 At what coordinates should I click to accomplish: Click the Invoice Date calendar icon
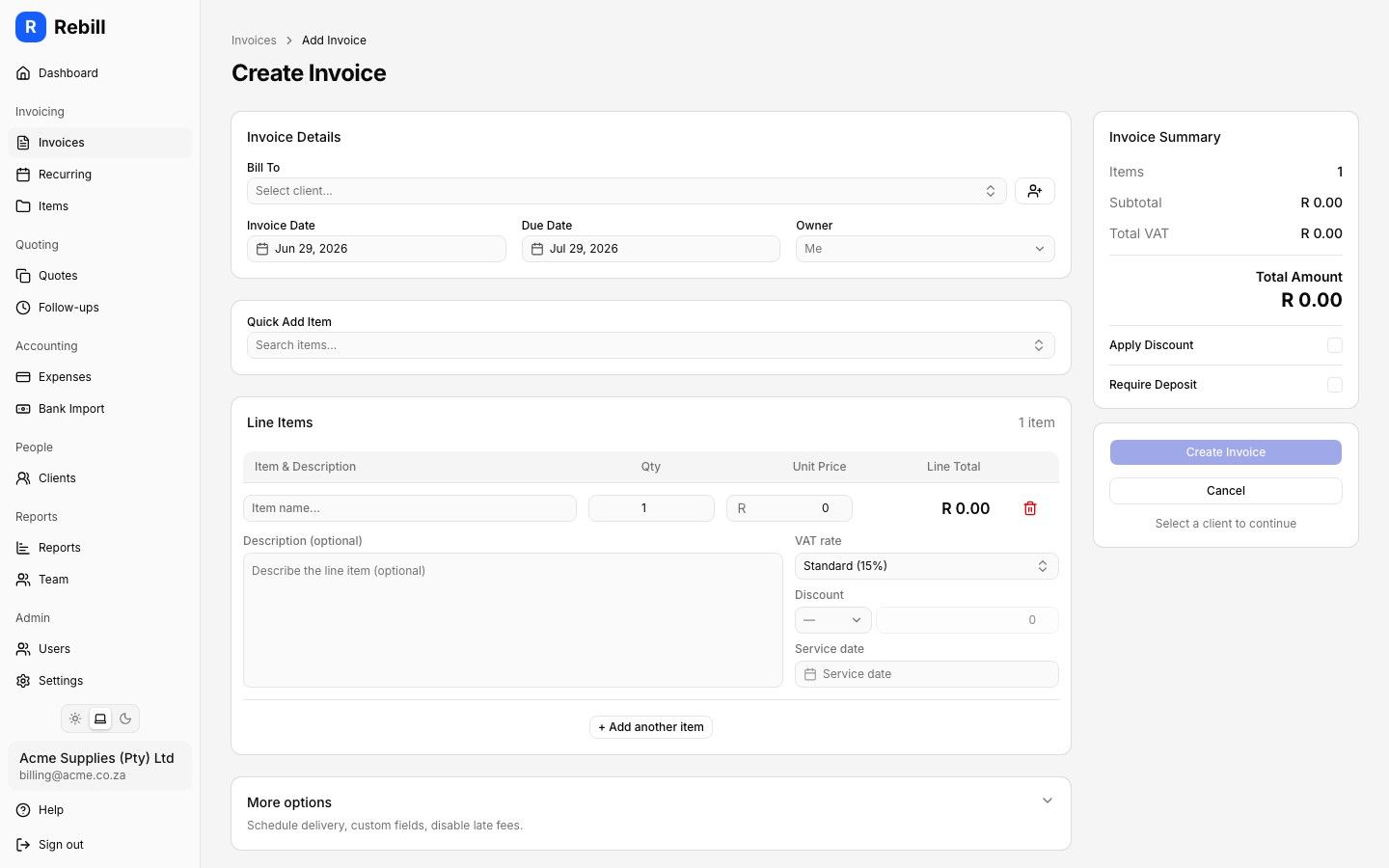[x=262, y=249]
